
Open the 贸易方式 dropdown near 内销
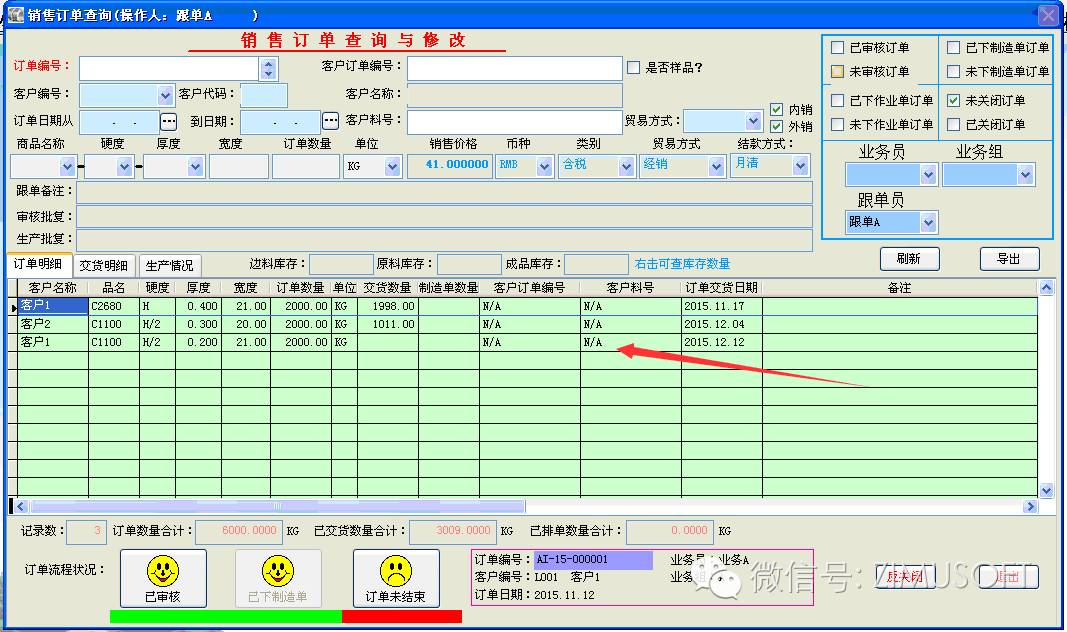pos(752,121)
